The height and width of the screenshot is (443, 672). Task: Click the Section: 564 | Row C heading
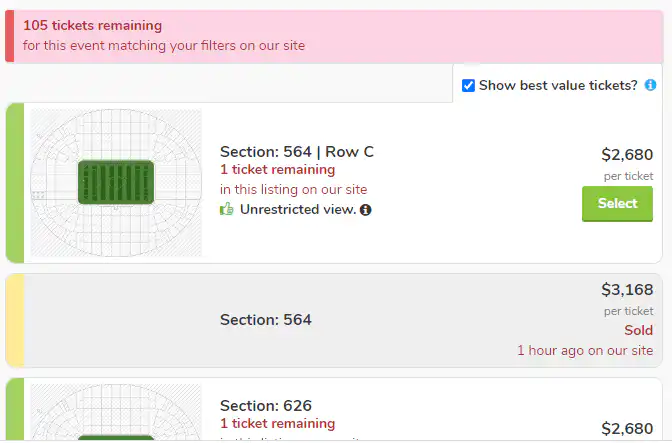click(296, 152)
